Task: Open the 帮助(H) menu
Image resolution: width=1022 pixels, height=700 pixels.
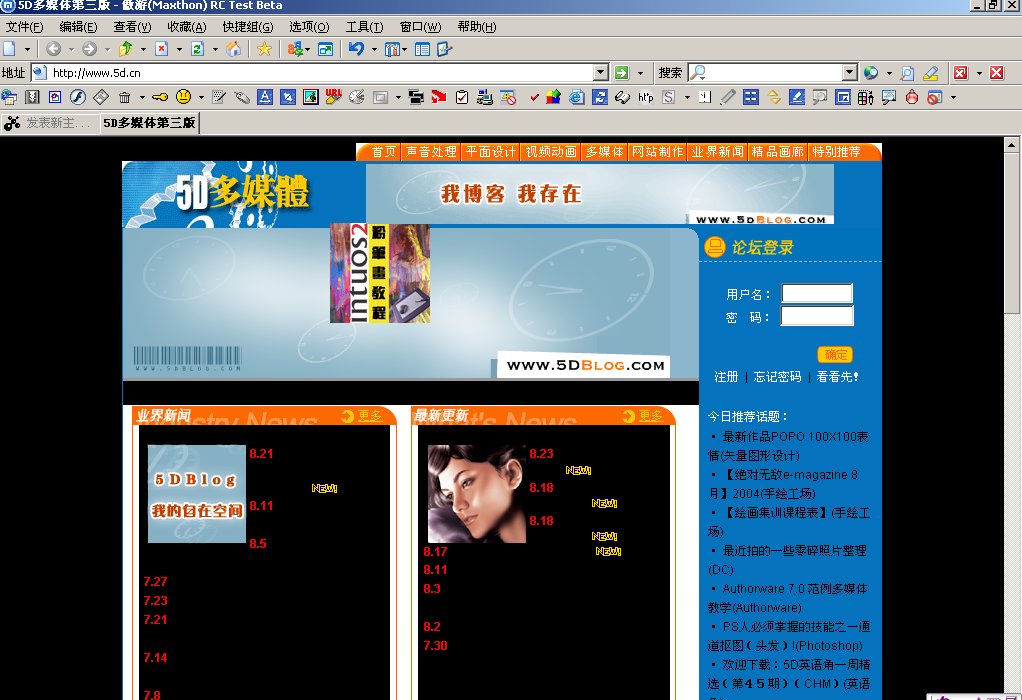Action: coord(476,27)
